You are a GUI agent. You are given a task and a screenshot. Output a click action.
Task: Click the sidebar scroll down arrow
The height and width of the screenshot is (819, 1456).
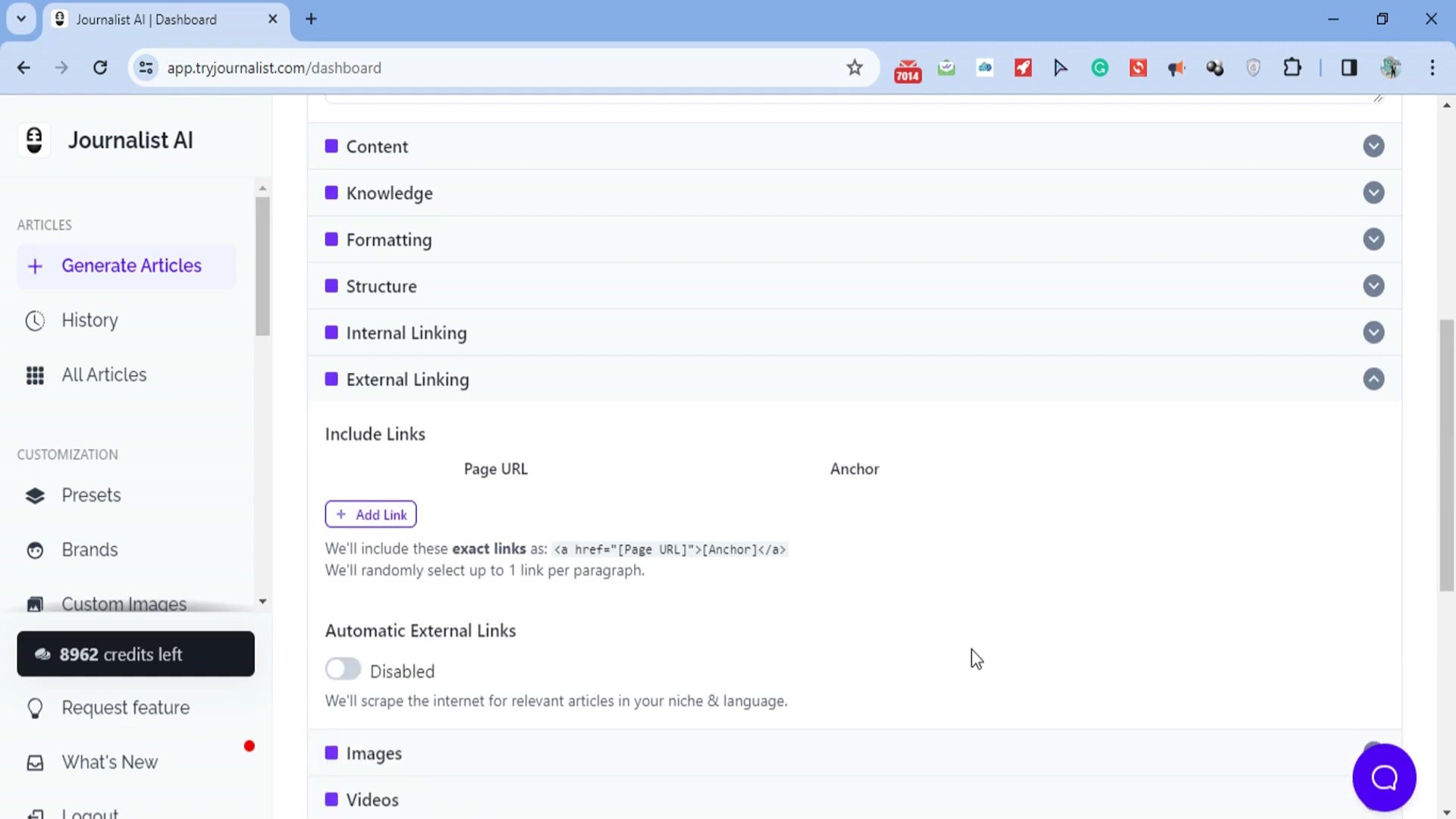[262, 601]
